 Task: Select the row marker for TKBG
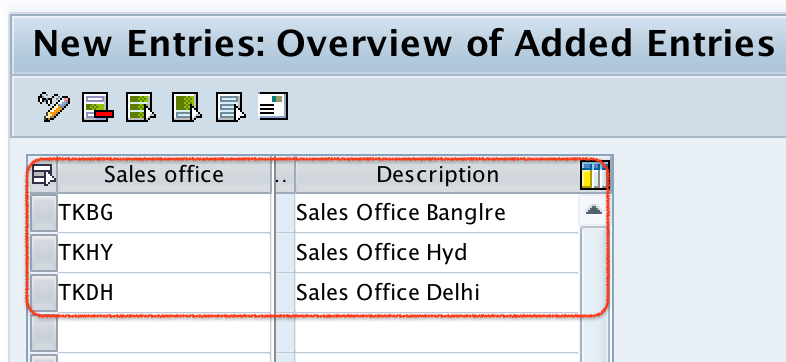44,213
